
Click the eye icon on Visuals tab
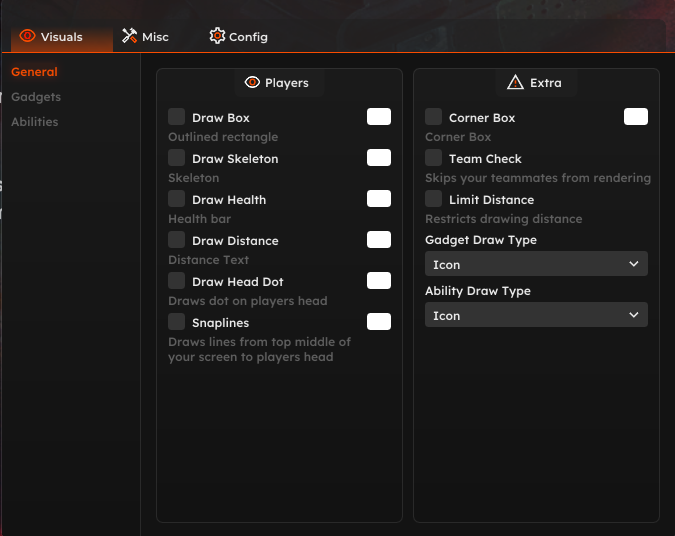click(x=28, y=37)
